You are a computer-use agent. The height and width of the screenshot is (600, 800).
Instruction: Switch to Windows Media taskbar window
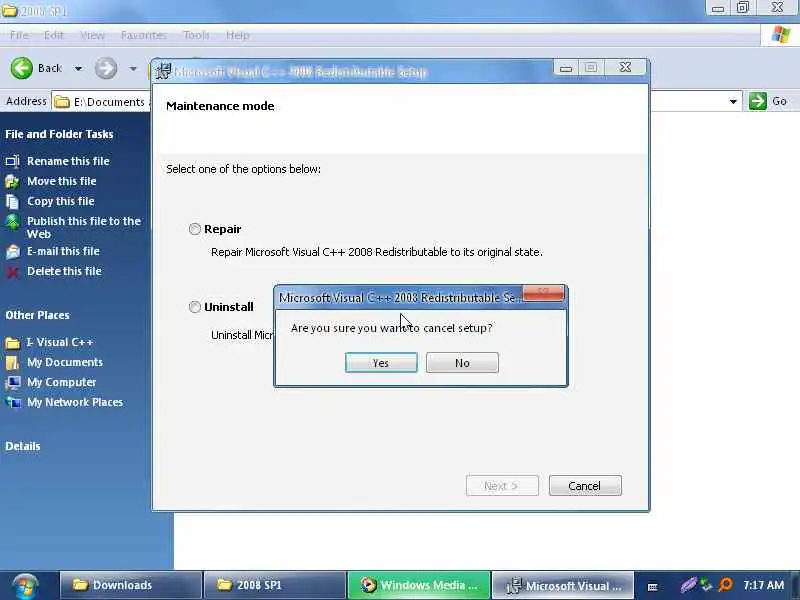coord(418,585)
